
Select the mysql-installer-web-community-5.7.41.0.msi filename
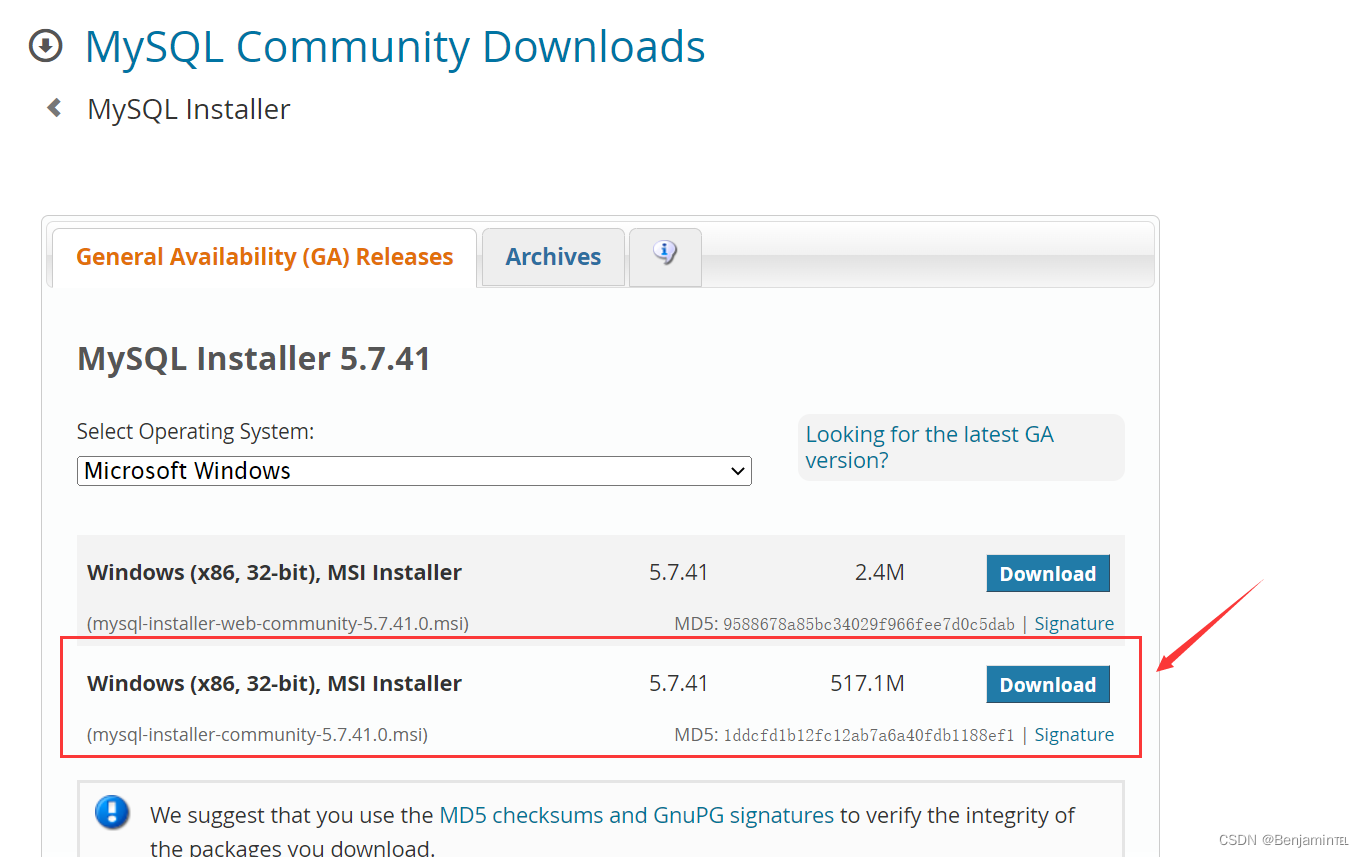coord(278,624)
